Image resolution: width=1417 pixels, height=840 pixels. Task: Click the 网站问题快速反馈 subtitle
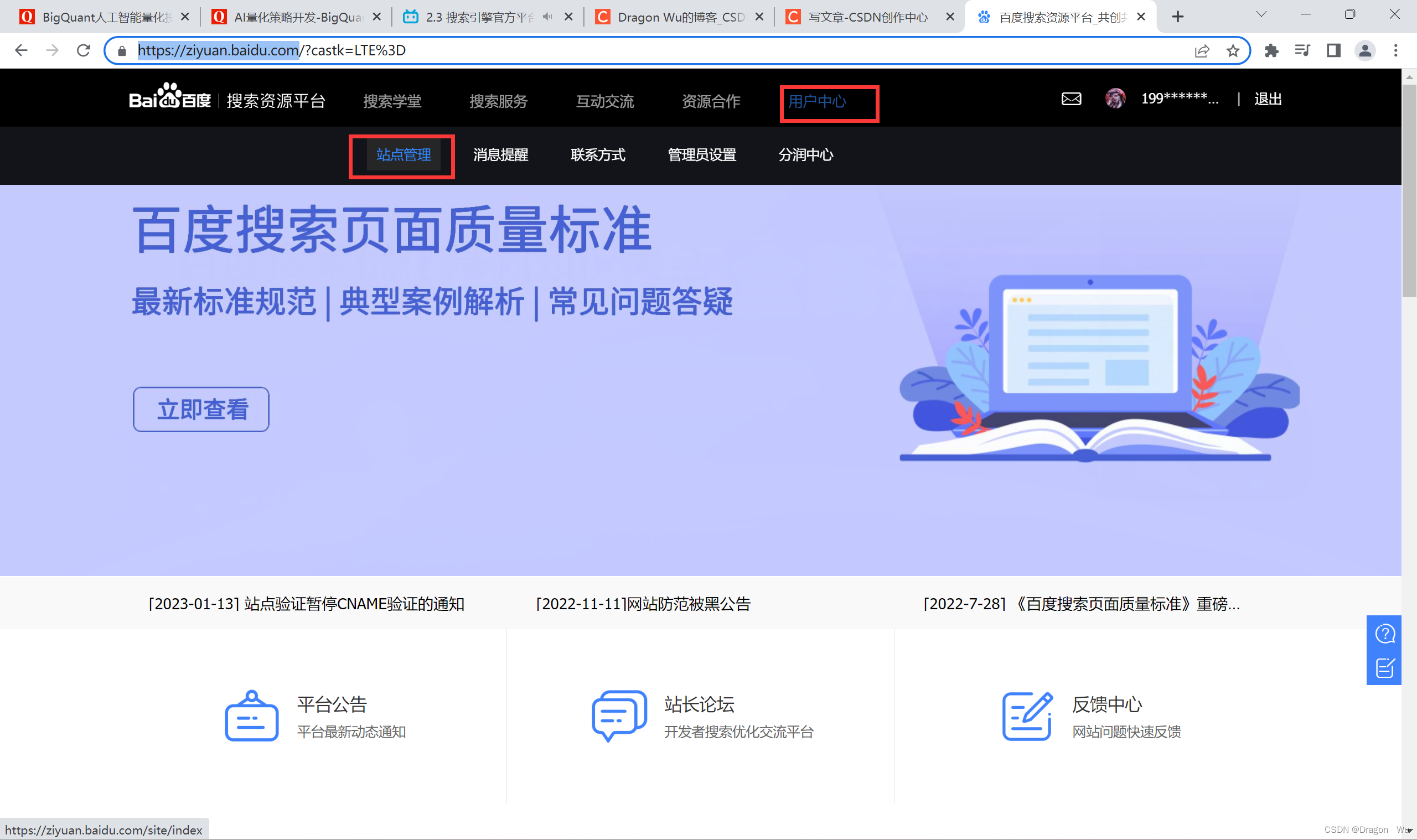1126,732
